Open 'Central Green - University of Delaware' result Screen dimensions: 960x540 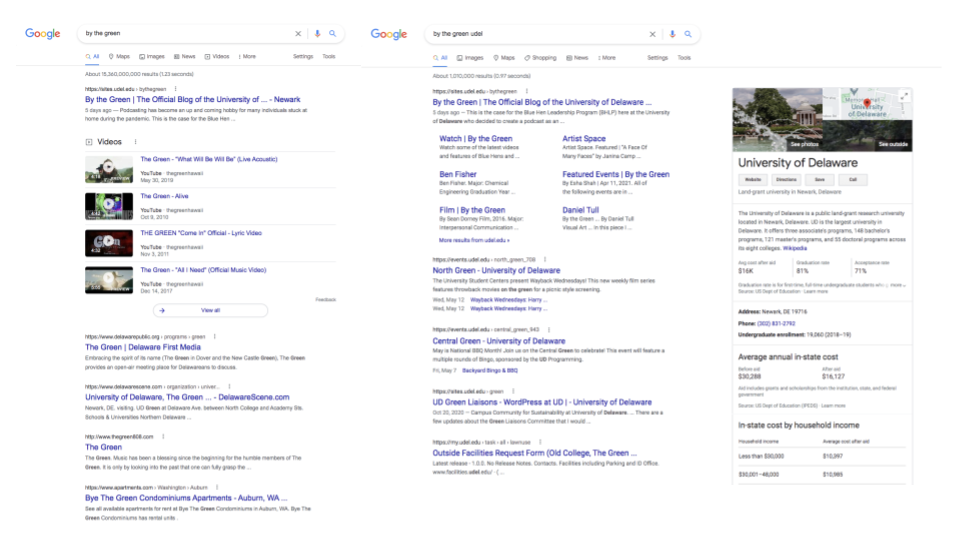pos(499,341)
